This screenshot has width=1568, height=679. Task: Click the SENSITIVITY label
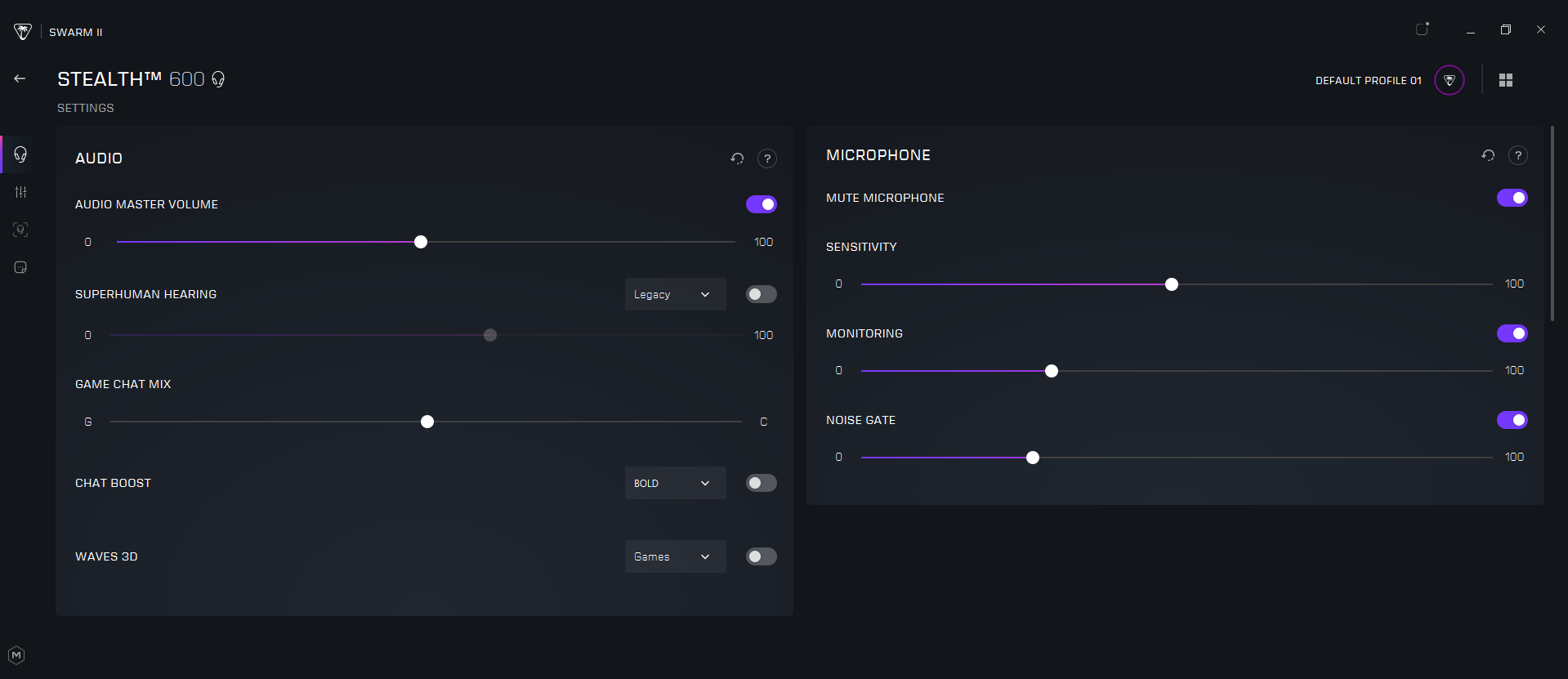point(861,247)
